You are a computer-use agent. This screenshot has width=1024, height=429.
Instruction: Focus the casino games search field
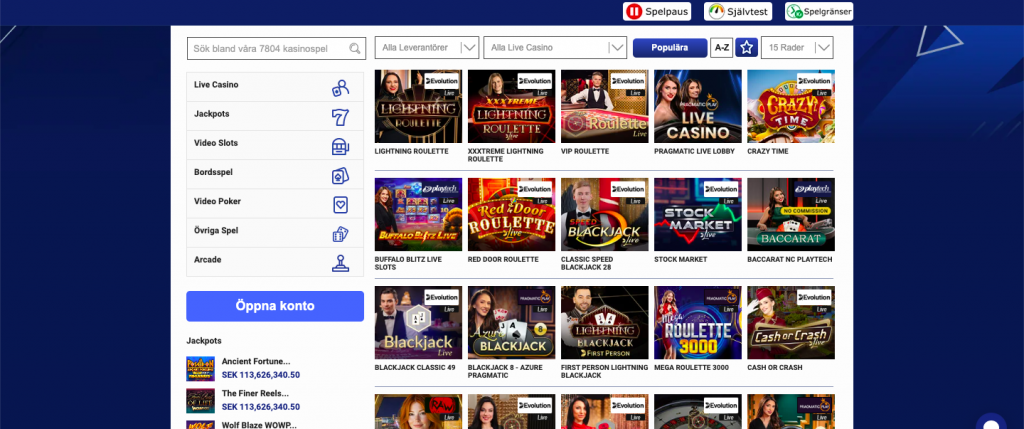click(x=275, y=48)
